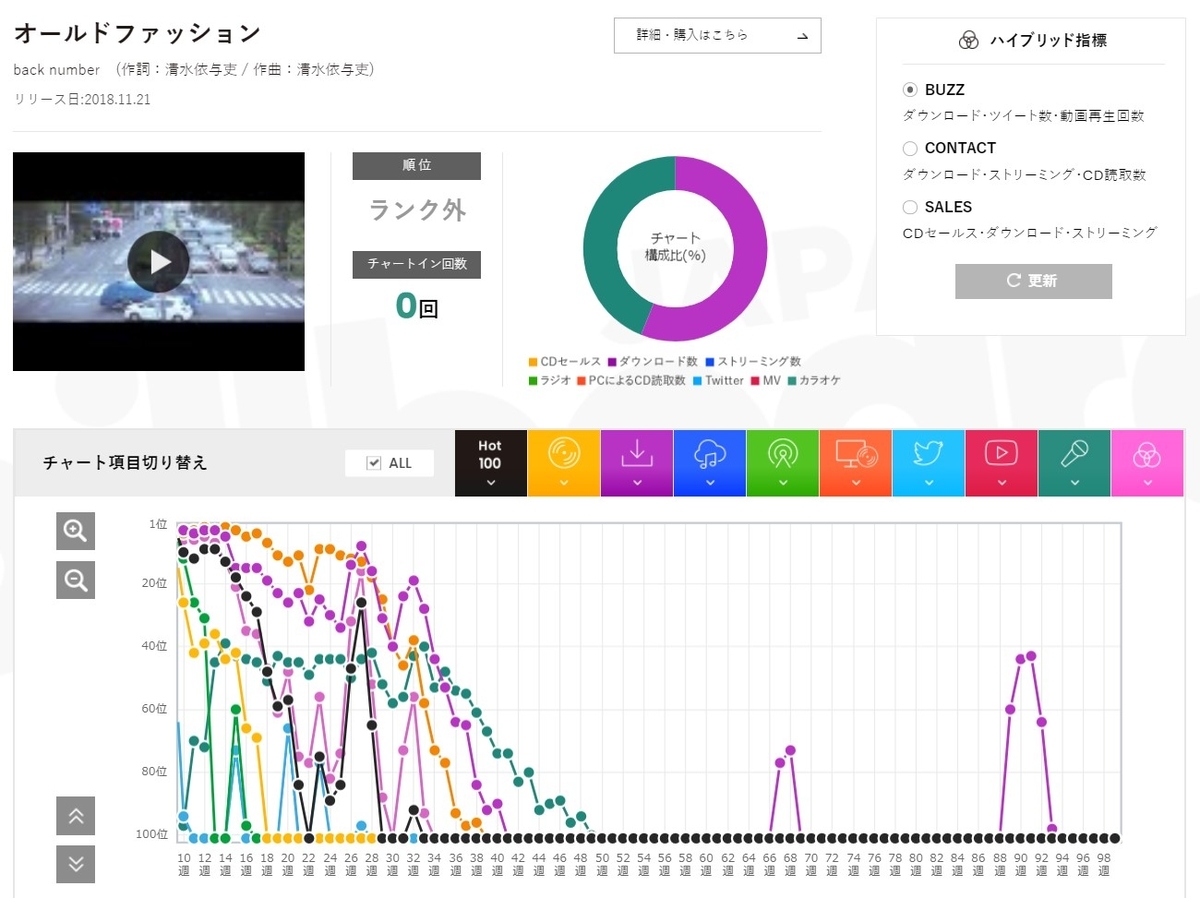Open the 詳細・購入はこちら link
1200x898 pixels.
(x=717, y=35)
